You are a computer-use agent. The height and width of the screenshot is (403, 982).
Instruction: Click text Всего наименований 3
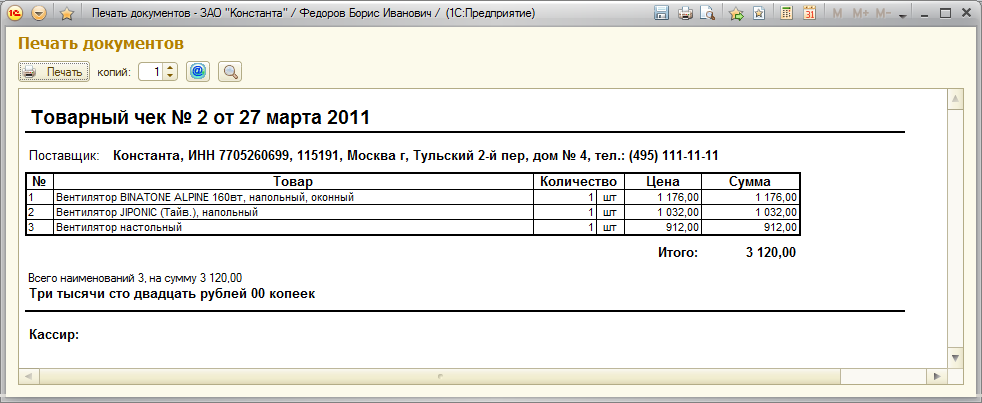135,278
